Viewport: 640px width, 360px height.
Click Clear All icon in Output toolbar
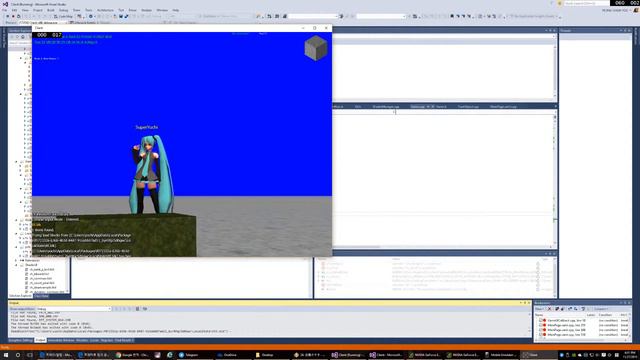[x=138, y=309]
